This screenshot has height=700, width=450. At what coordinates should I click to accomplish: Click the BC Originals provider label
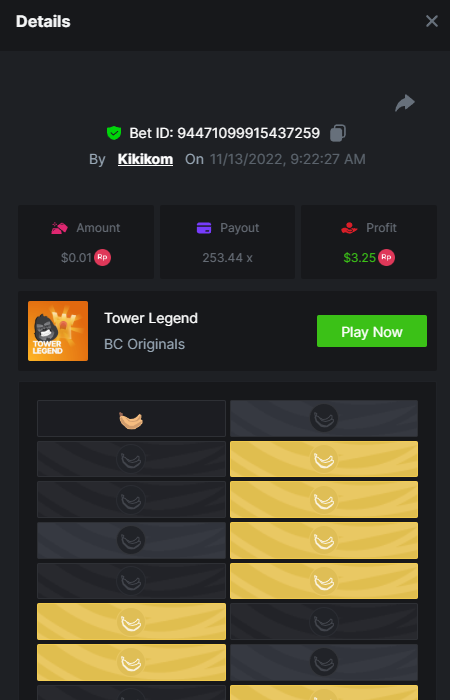click(x=144, y=344)
